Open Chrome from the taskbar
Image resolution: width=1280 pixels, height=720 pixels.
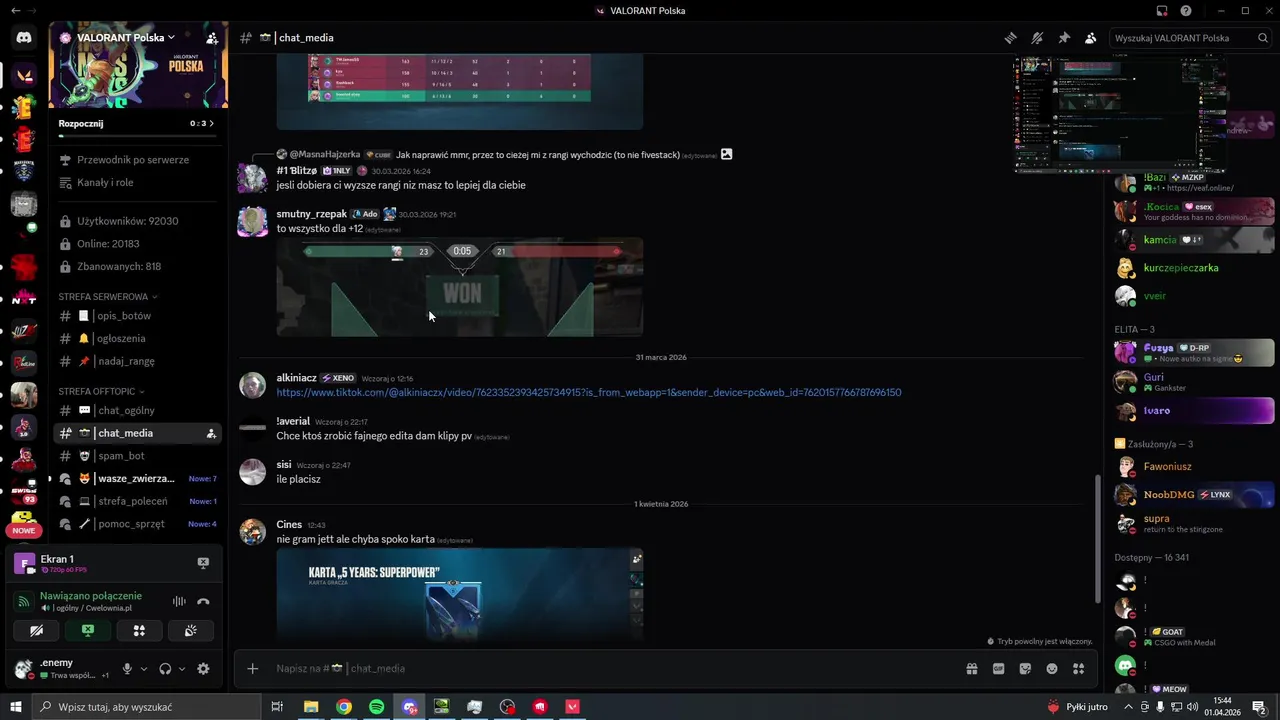344,707
